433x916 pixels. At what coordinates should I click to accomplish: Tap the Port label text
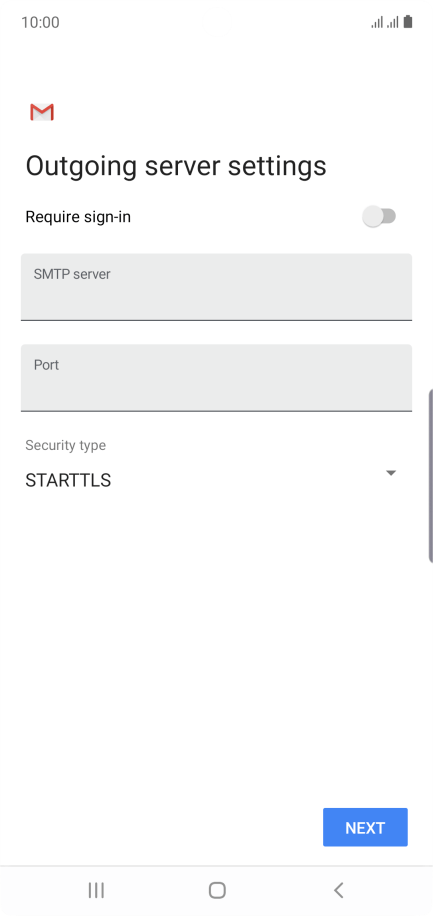(46, 365)
